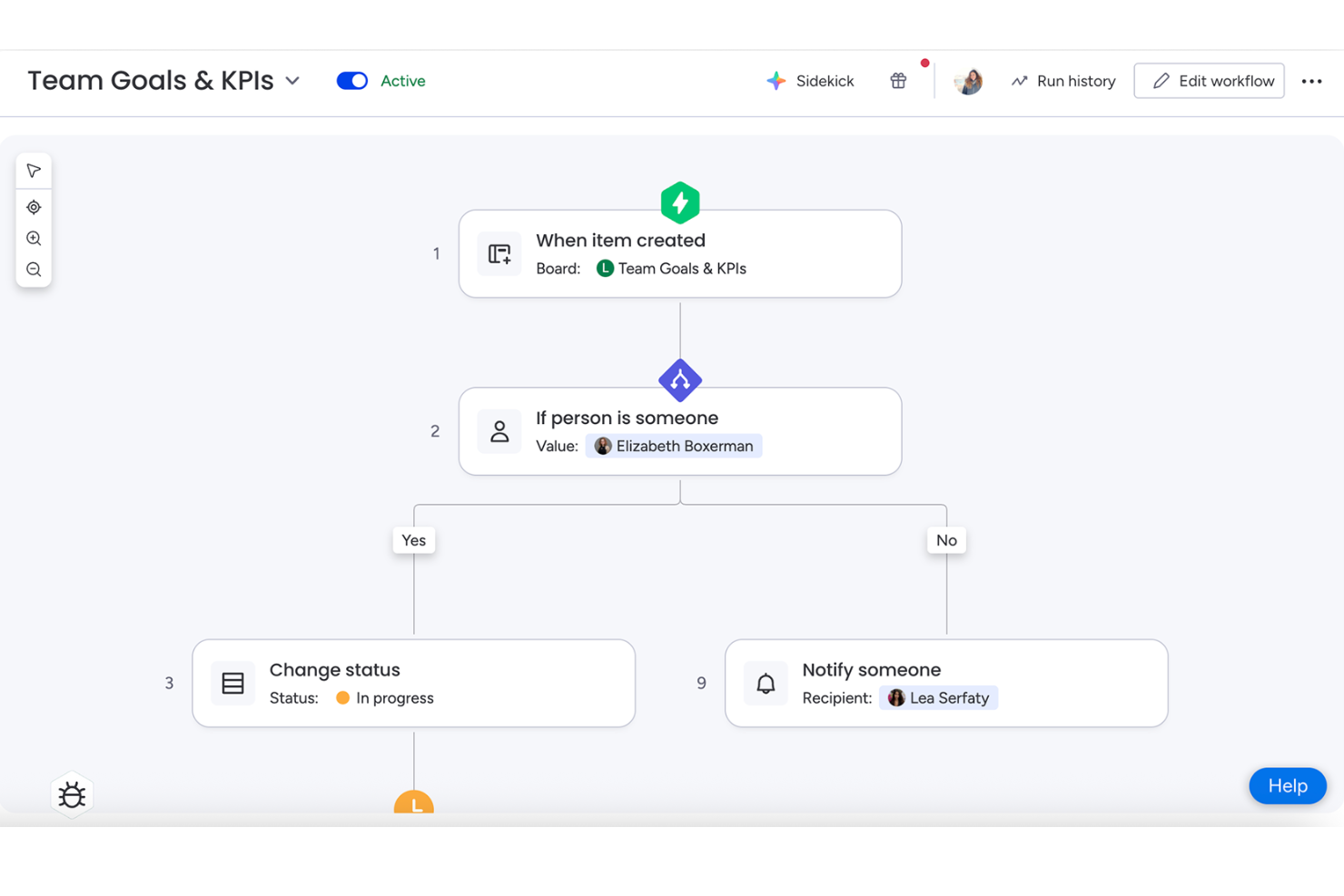Image resolution: width=1344 pixels, height=896 pixels.
Task: Select the When item created step card
Action: click(680, 254)
